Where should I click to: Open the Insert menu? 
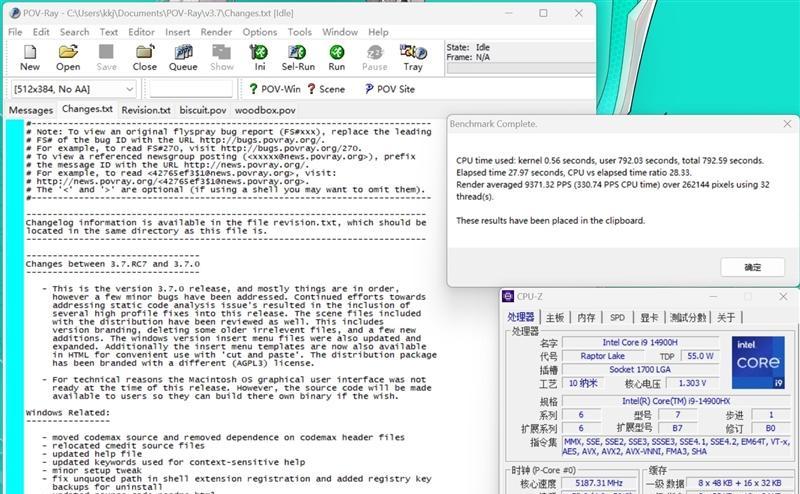click(x=178, y=32)
